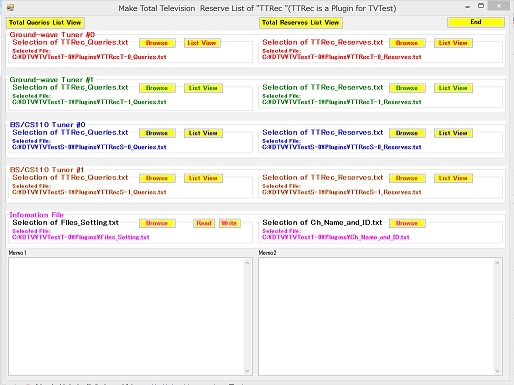Browse for the Ch_Name_and_ID.txt file

coord(407,223)
